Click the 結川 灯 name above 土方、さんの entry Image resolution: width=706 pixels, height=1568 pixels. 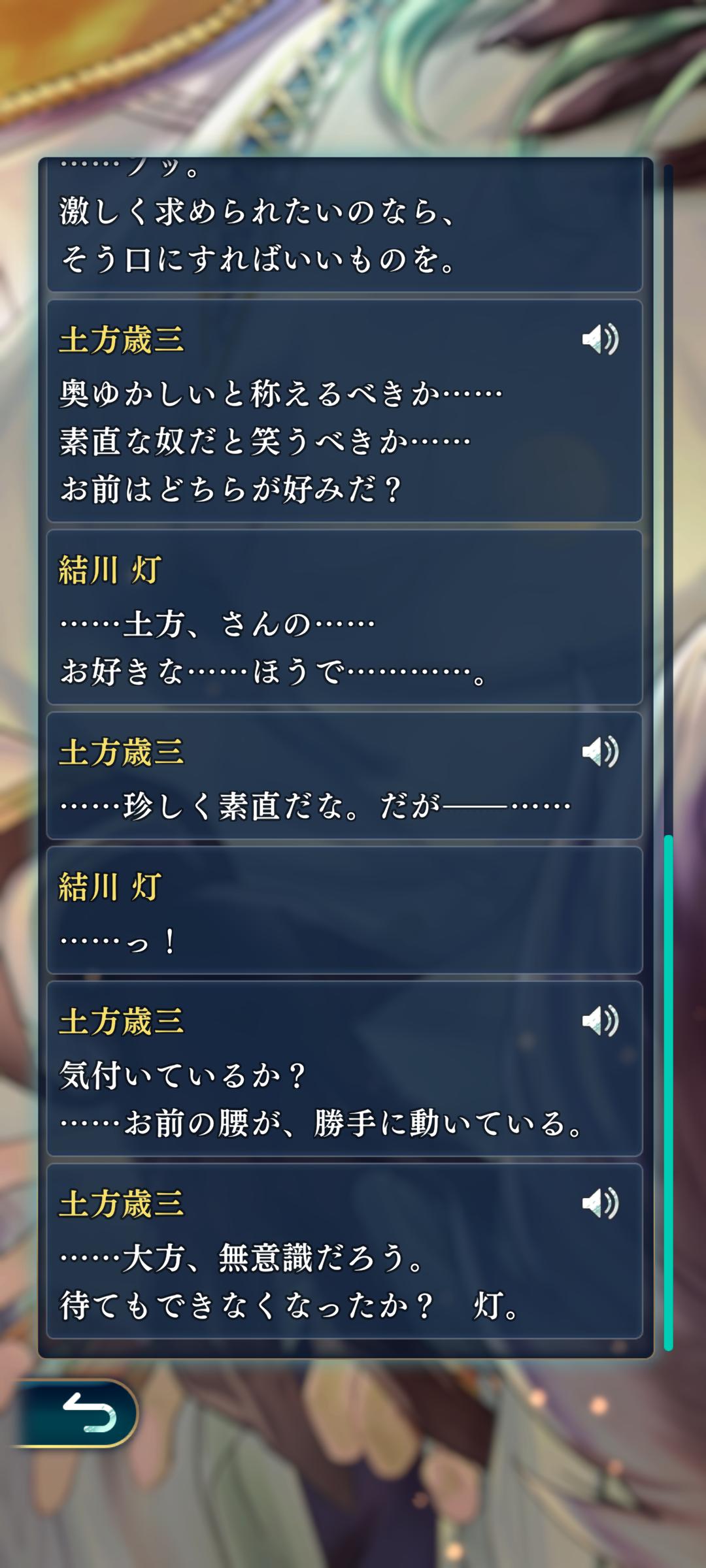click(x=110, y=570)
